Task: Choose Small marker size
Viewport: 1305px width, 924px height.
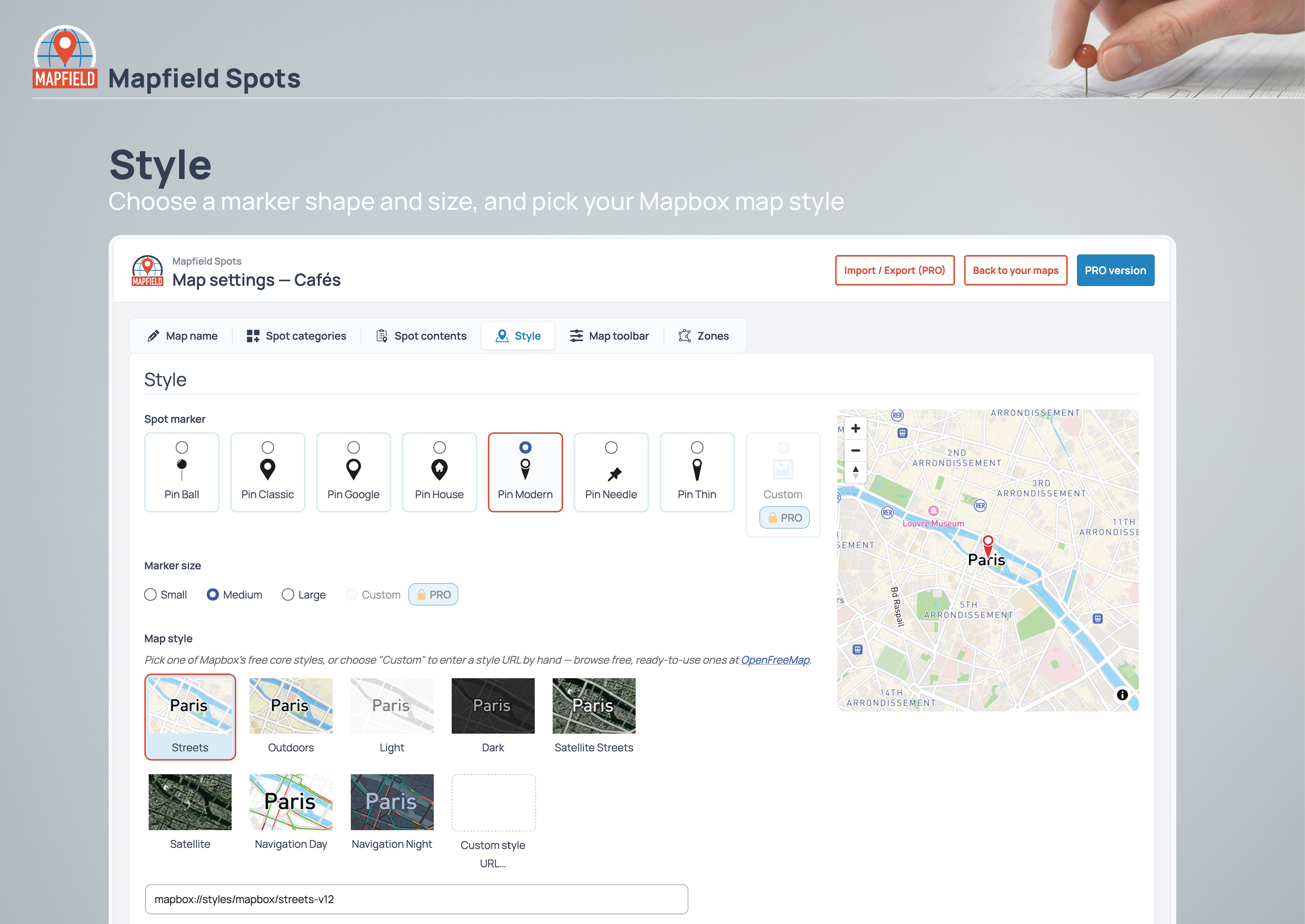Action: [150, 595]
